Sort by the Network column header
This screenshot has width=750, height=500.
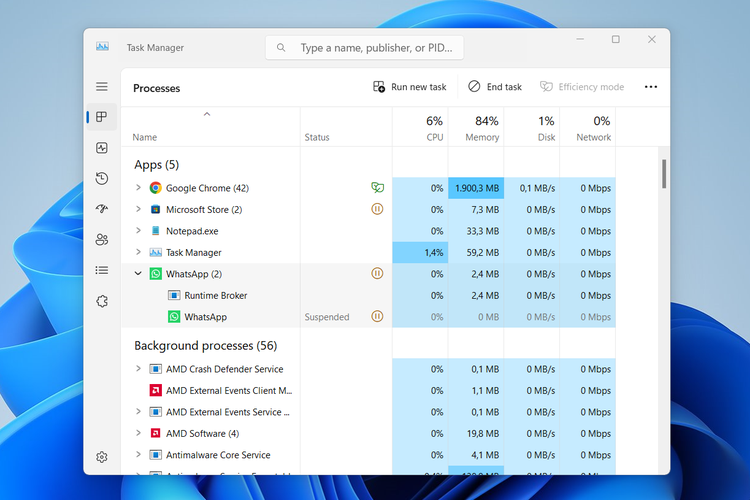point(588,127)
